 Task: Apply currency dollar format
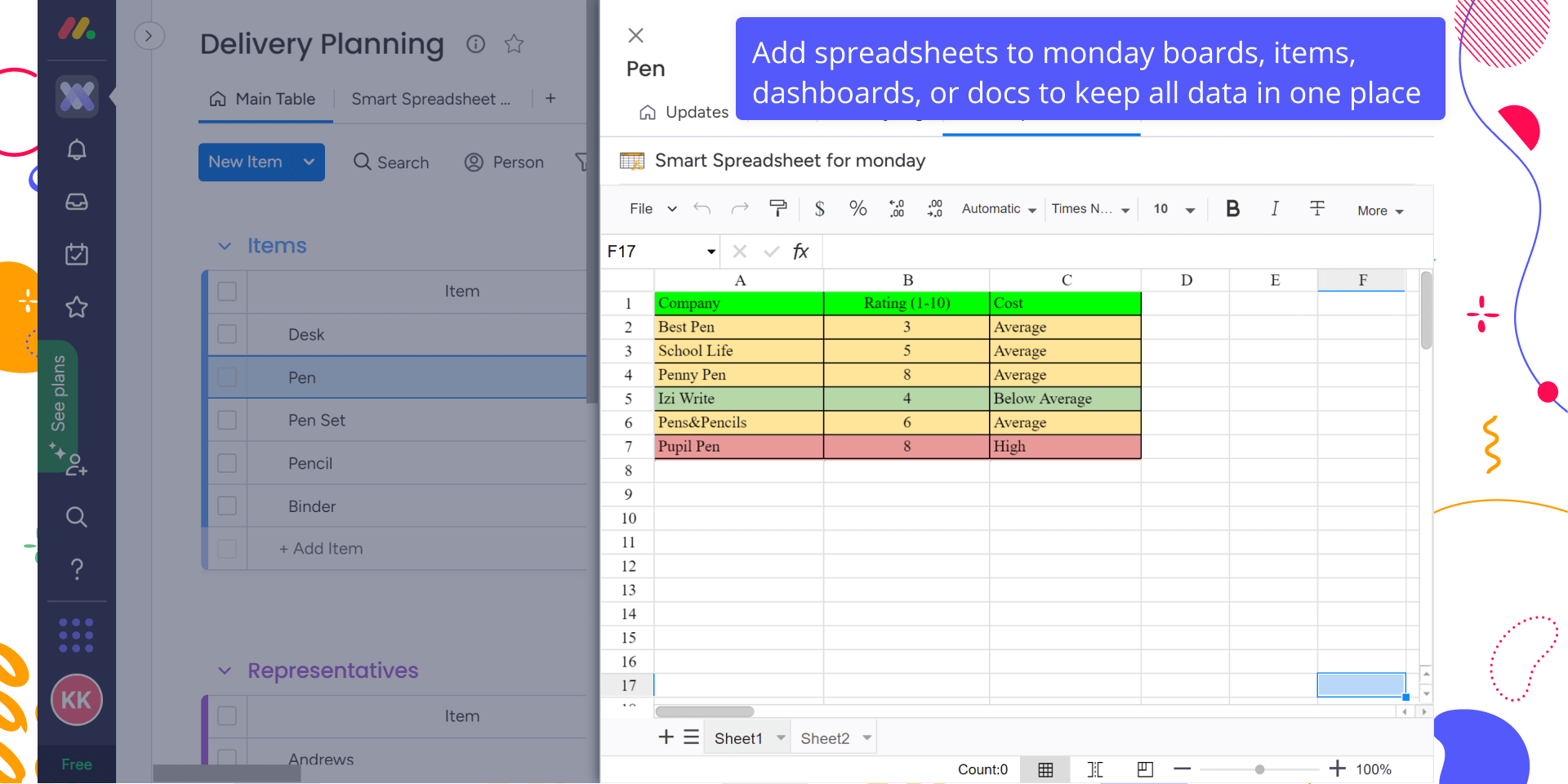pos(820,208)
